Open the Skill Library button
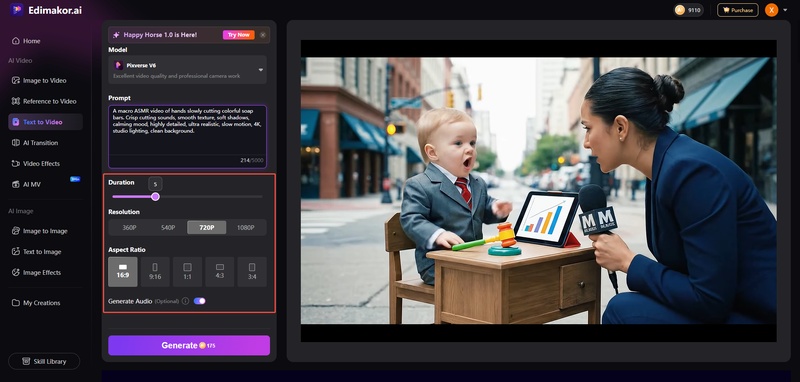Viewport: 800px width, 382px height. click(44, 362)
